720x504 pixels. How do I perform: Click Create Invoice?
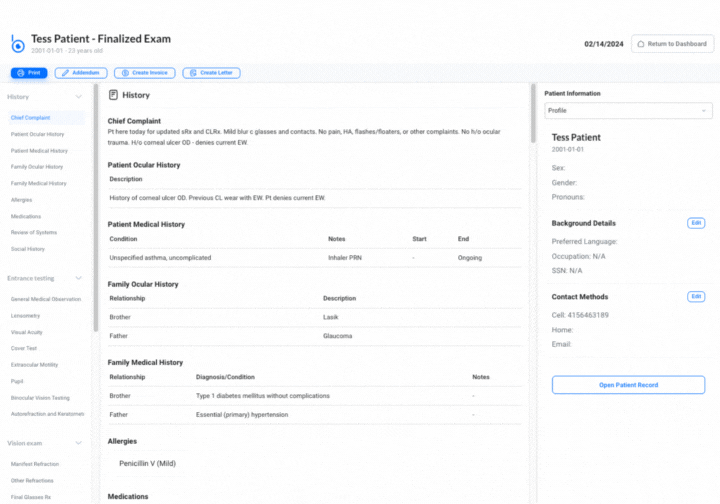145,73
